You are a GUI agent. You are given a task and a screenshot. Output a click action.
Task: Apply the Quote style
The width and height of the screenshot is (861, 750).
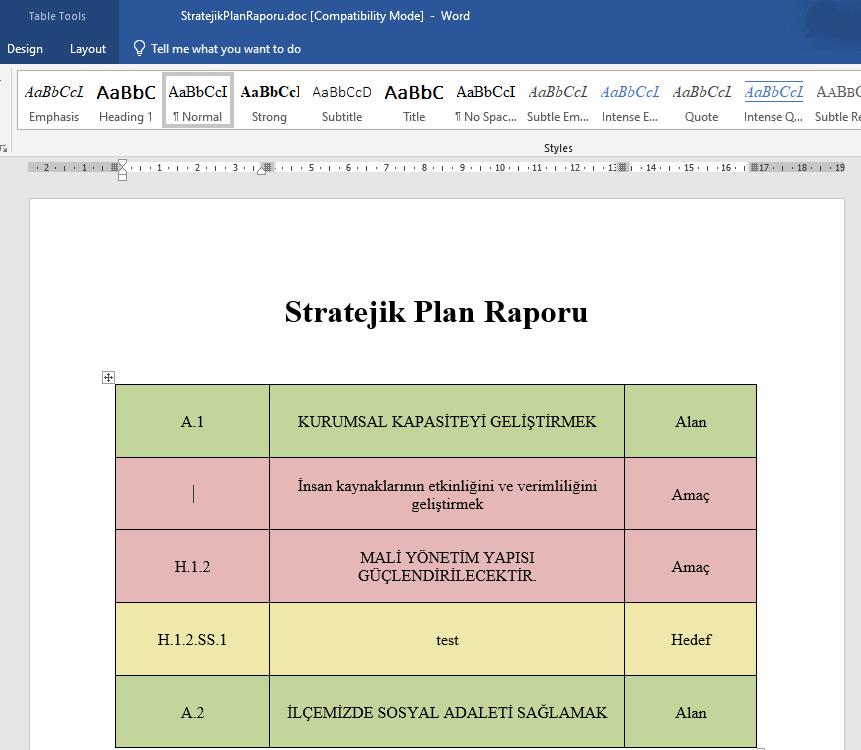pyautogui.click(x=702, y=101)
